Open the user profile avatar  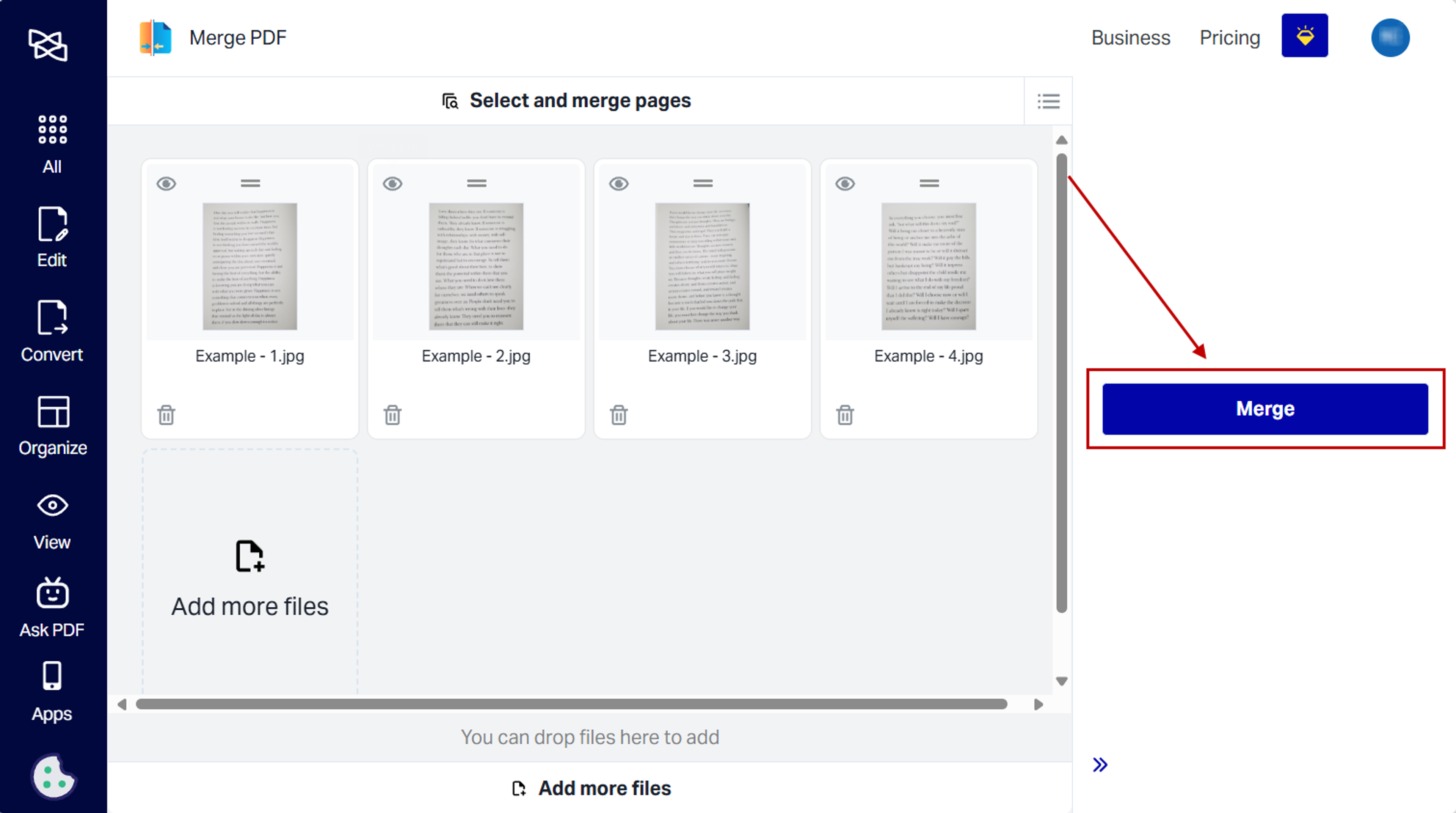[x=1390, y=38]
